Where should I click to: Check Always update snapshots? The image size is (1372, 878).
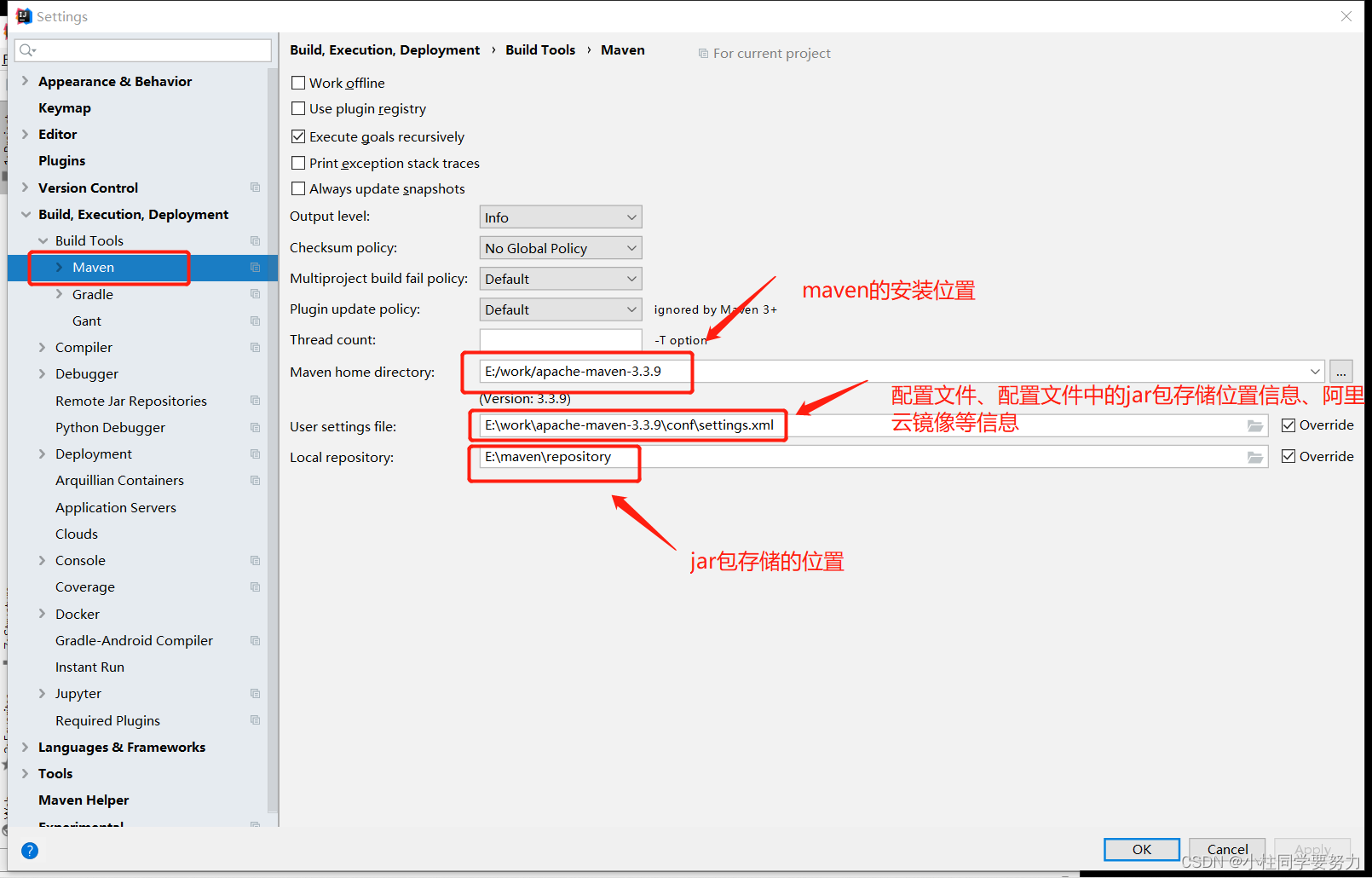[298, 188]
